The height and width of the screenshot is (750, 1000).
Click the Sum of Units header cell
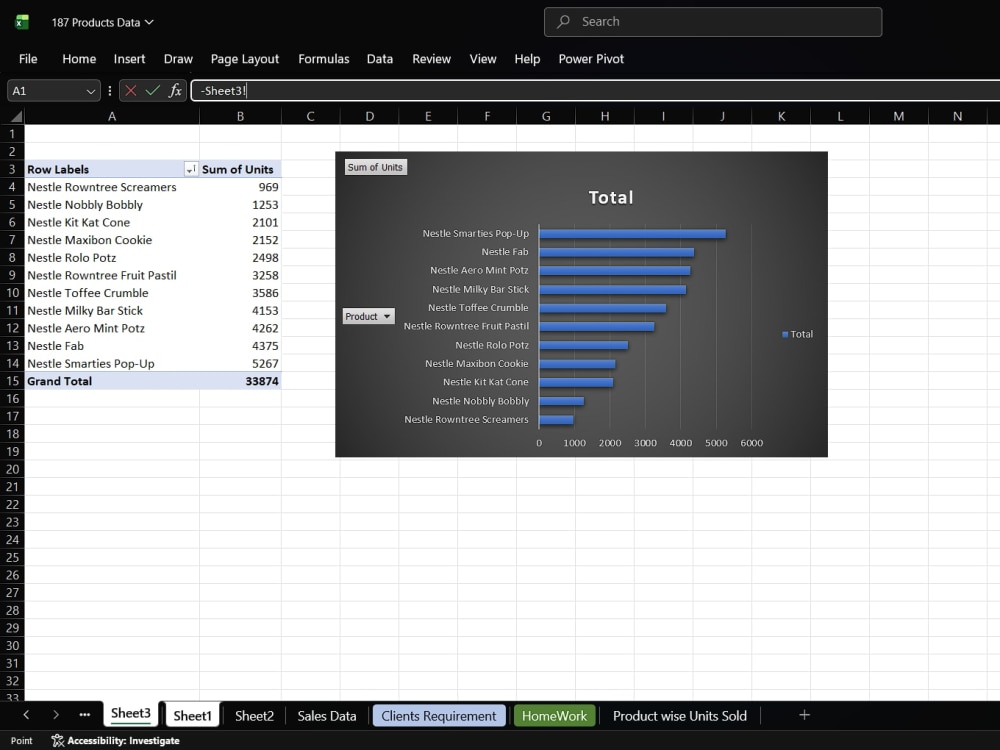240,169
